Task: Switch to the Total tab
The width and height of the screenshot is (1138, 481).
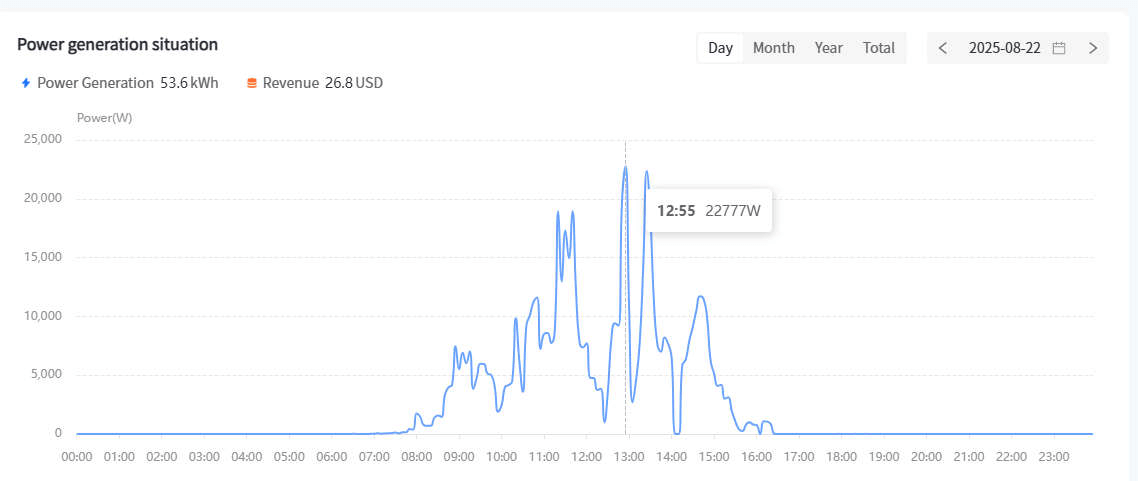Action: click(x=879, y=49)
